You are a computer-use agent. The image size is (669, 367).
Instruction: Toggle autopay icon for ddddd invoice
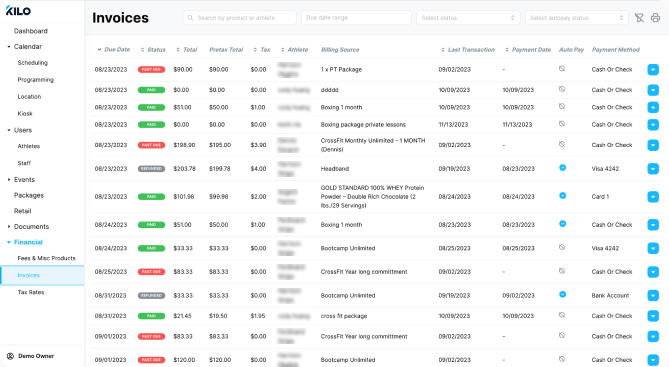pyautogui.click(x=562, y=89)
